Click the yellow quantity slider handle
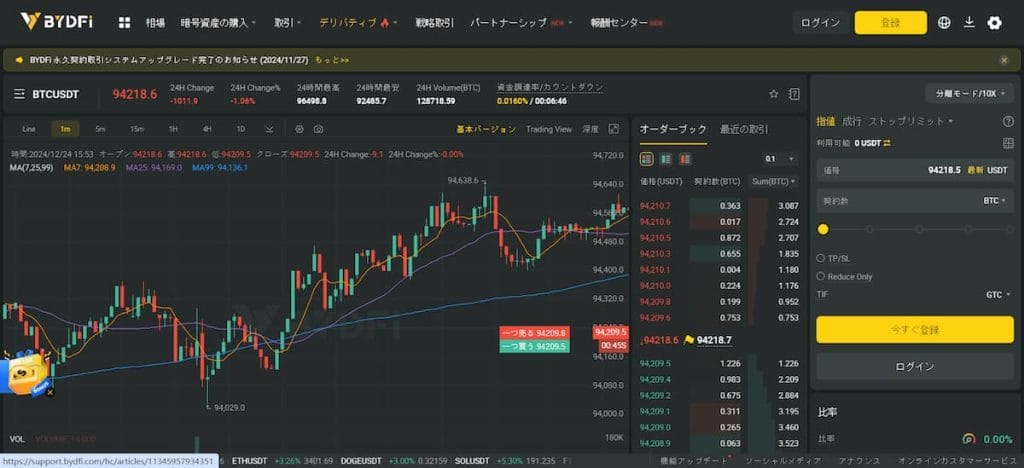 (x=823, y=229)
